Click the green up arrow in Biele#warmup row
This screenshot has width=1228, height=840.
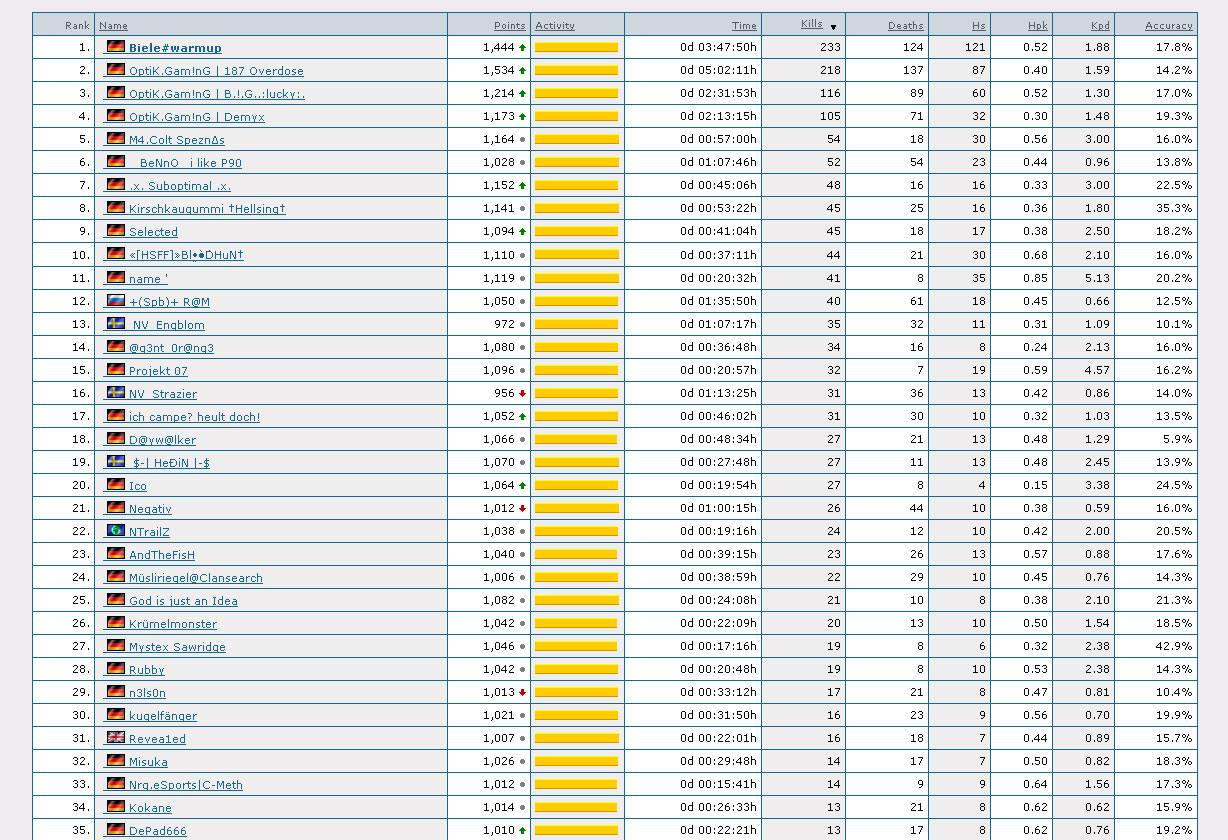pyautogui.click(x=522, y=48)
